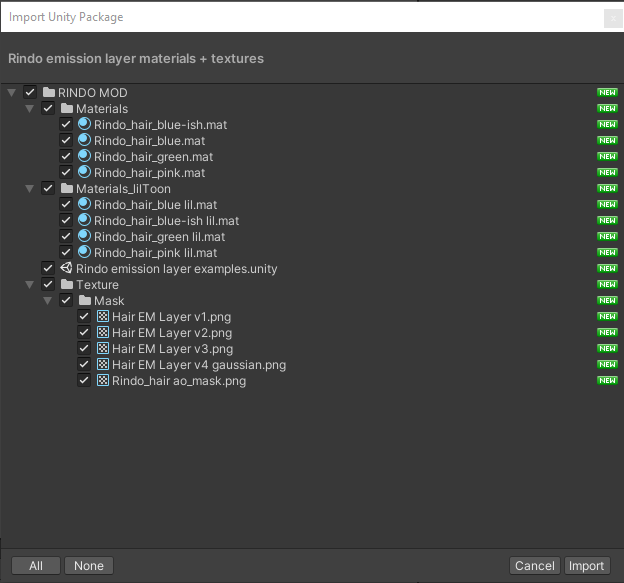This screenshot has height=583, width=624.
Task: Click the Materials_lilToon folder icon
Action: [67, 188]
